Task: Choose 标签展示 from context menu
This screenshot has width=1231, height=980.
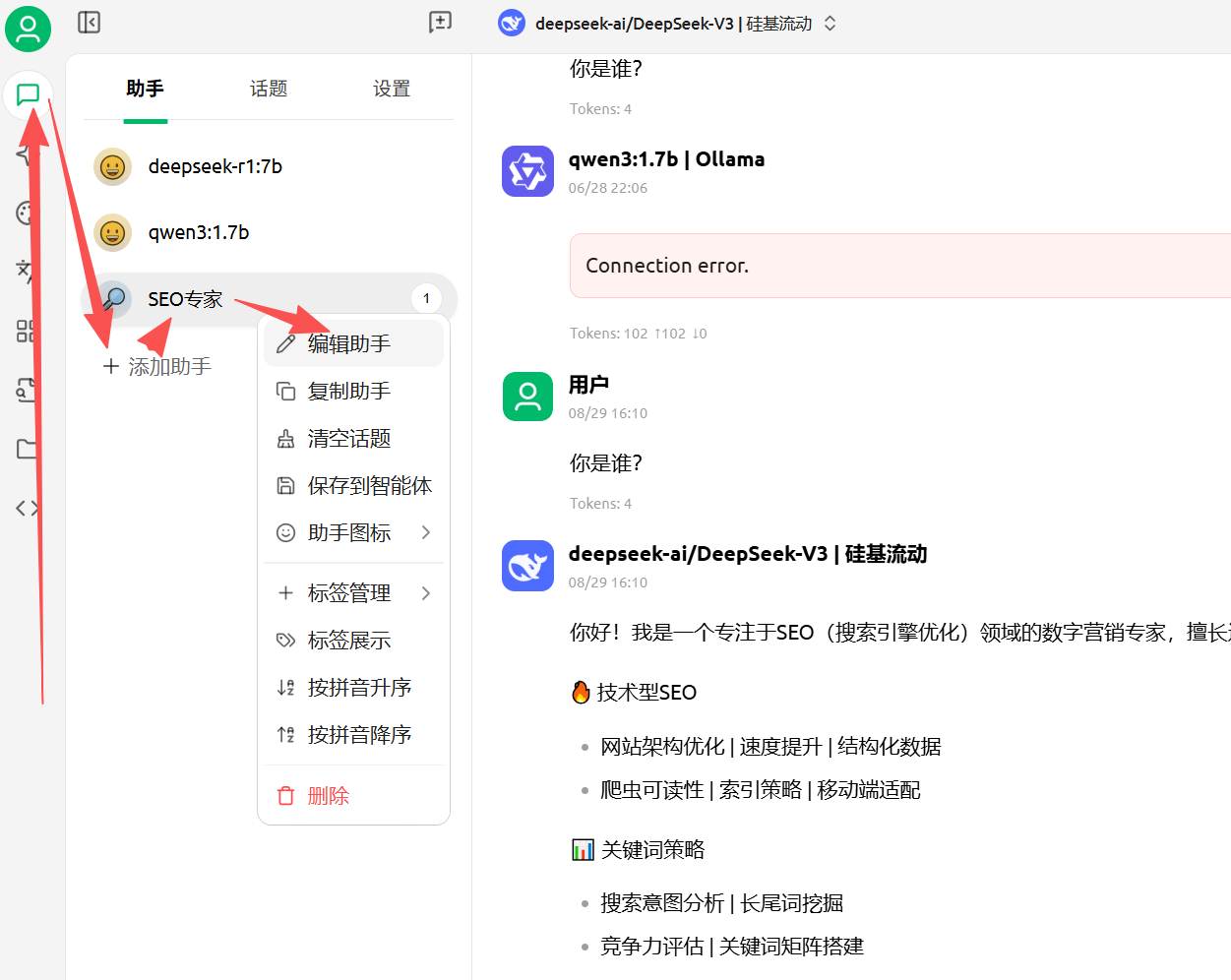Action: pyautogui.click(x=354, y=640)
